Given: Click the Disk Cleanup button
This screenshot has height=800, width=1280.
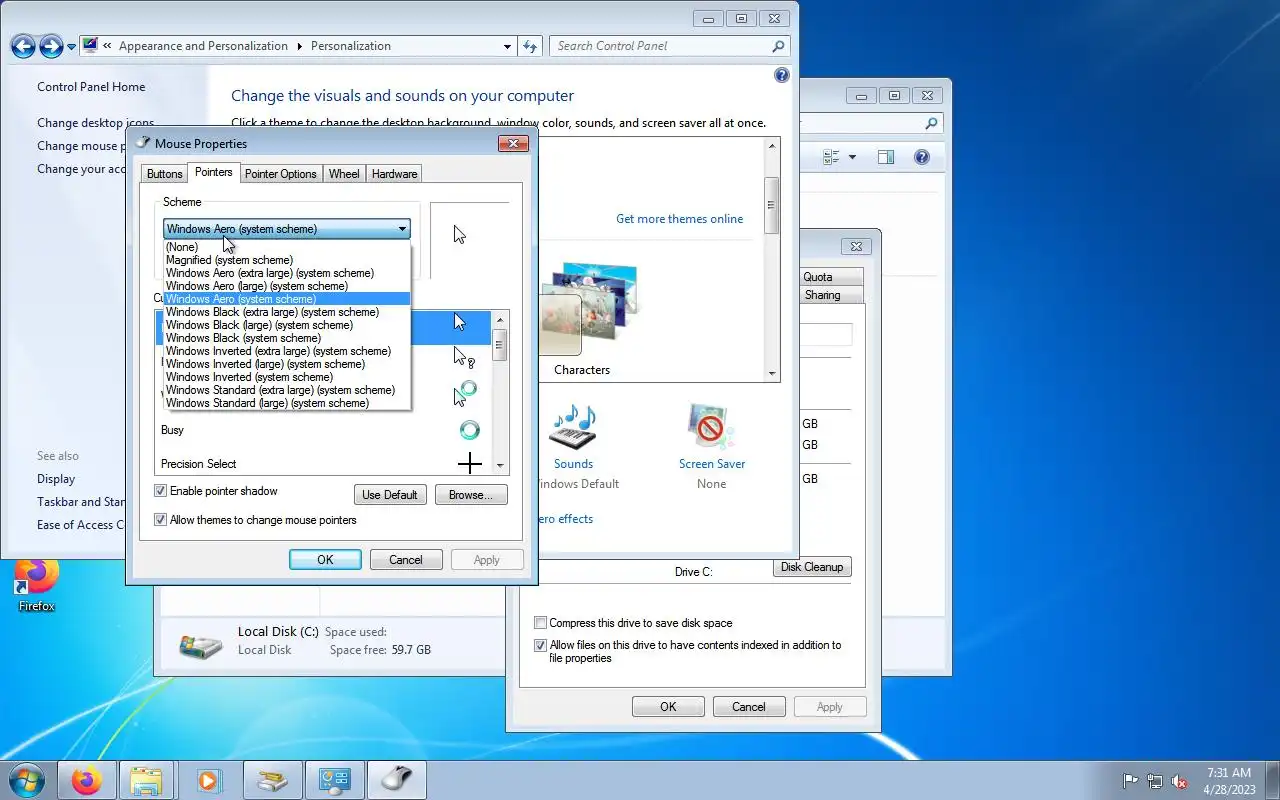Looking at the screenshot, I should pyautogui.click(x=812, y=567).
